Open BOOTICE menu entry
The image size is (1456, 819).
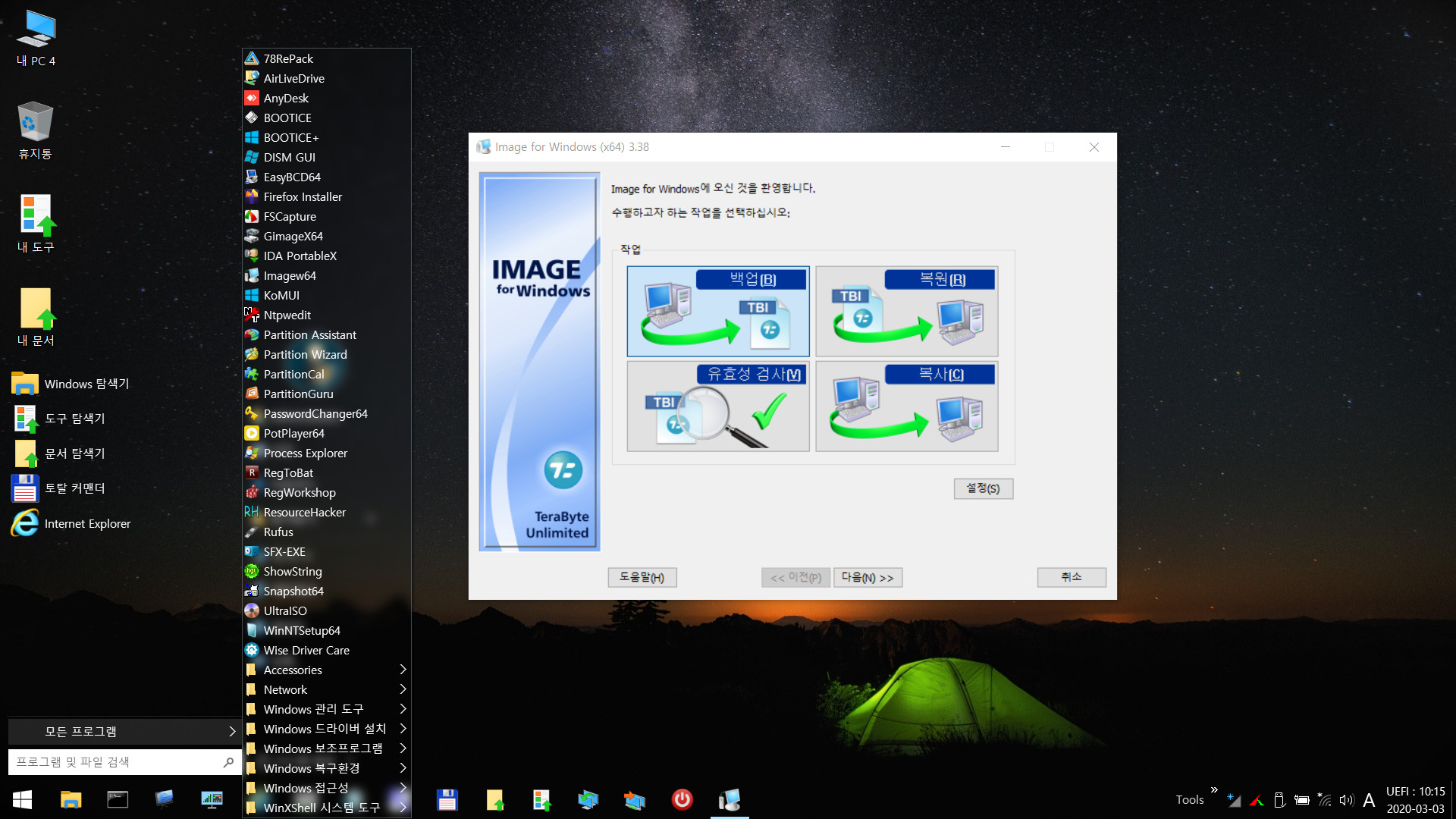click(x=327, y=118)
